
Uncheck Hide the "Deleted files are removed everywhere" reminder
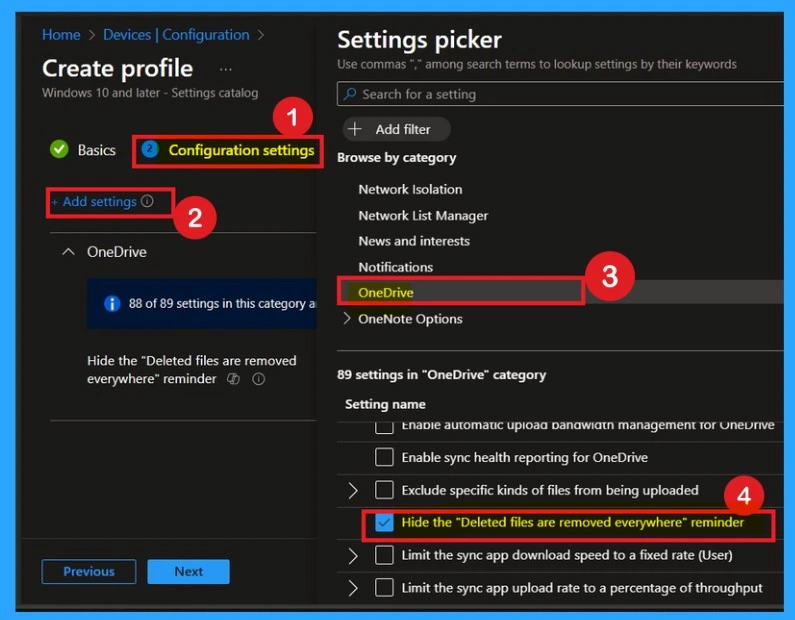tap(384, 523)
